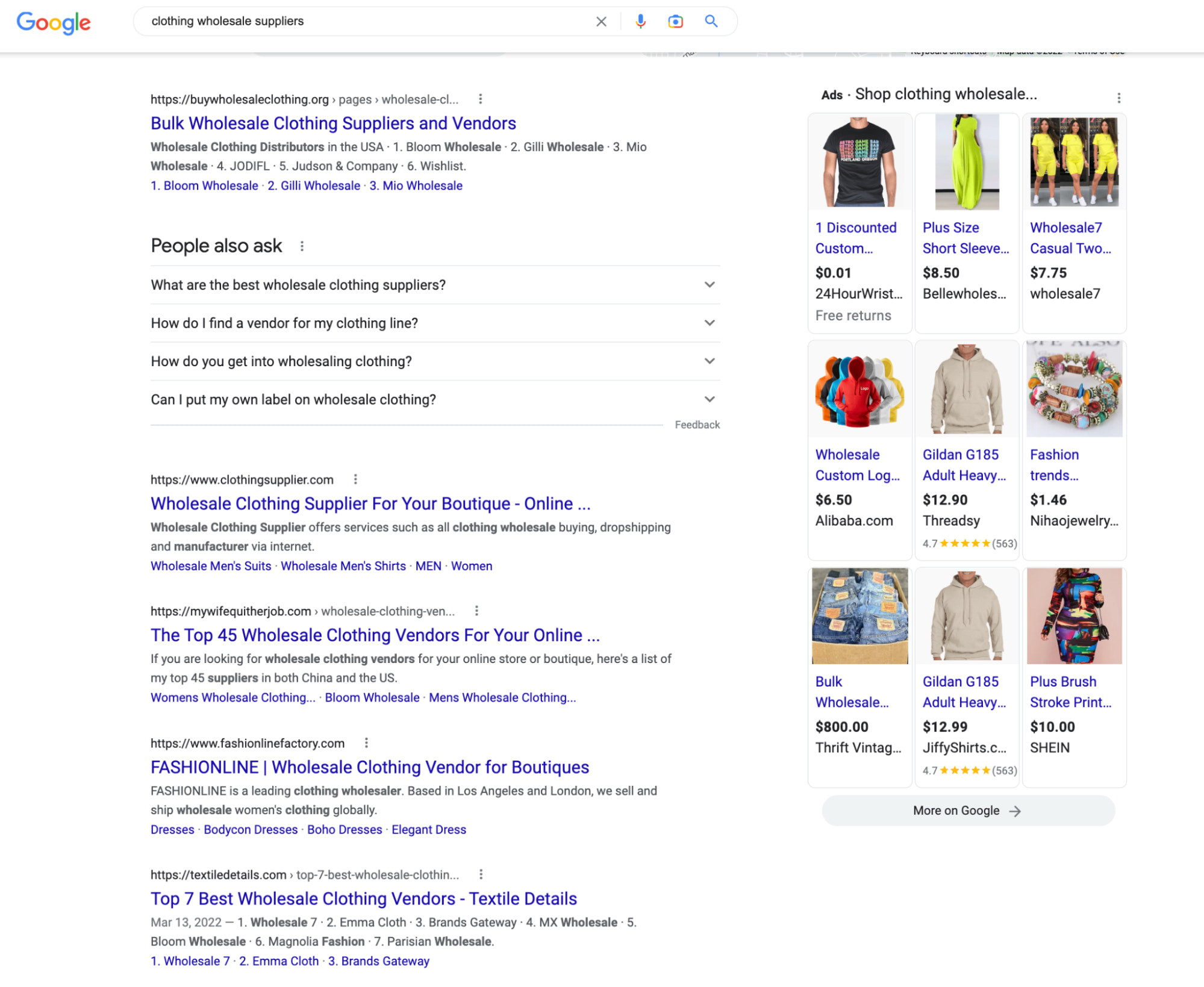Click the Feedback link under People also ask
Screen dimensions: 1204x987
tap(697, 425)
